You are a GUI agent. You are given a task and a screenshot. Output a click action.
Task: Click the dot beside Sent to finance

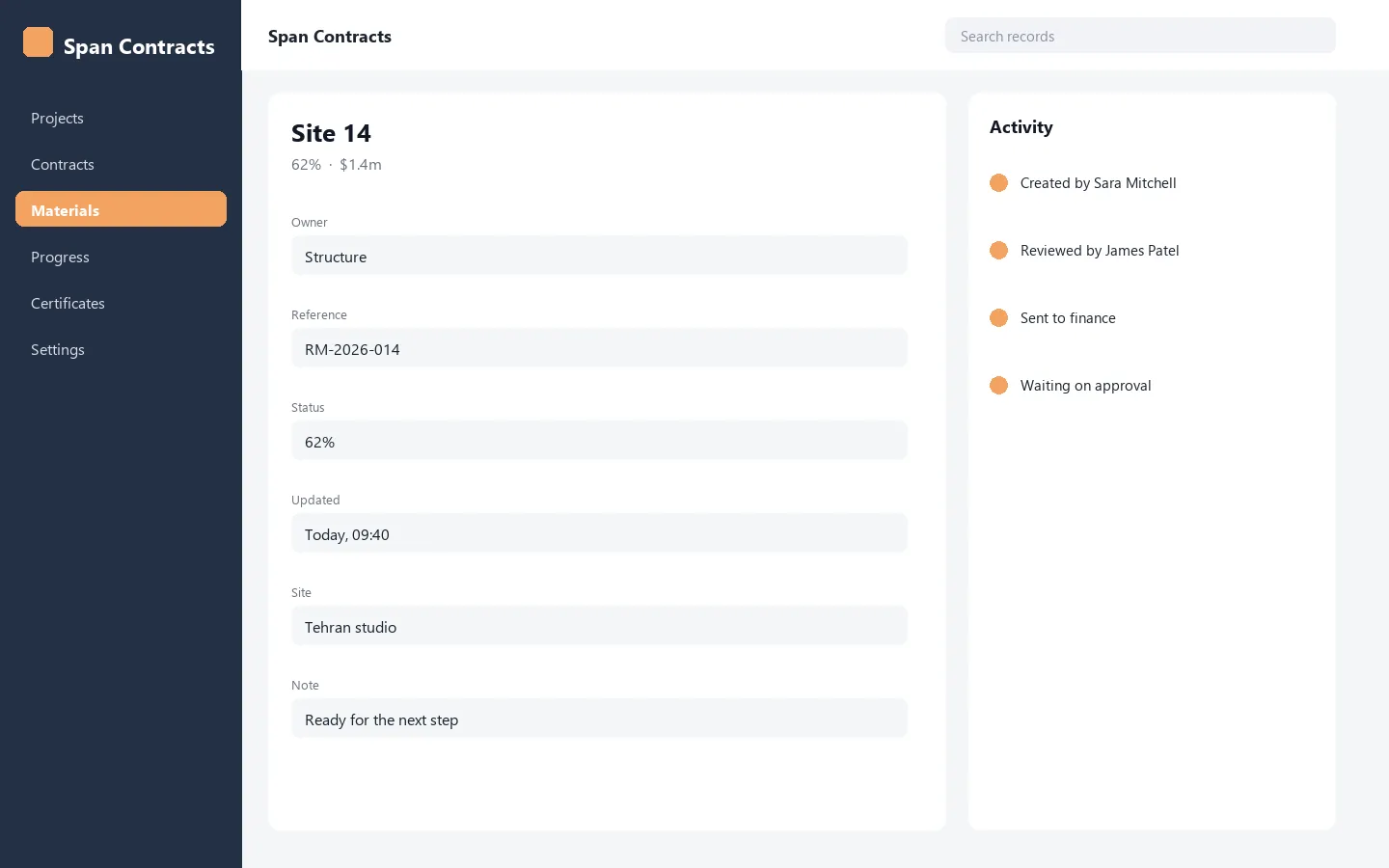click(x=998, y=318)
